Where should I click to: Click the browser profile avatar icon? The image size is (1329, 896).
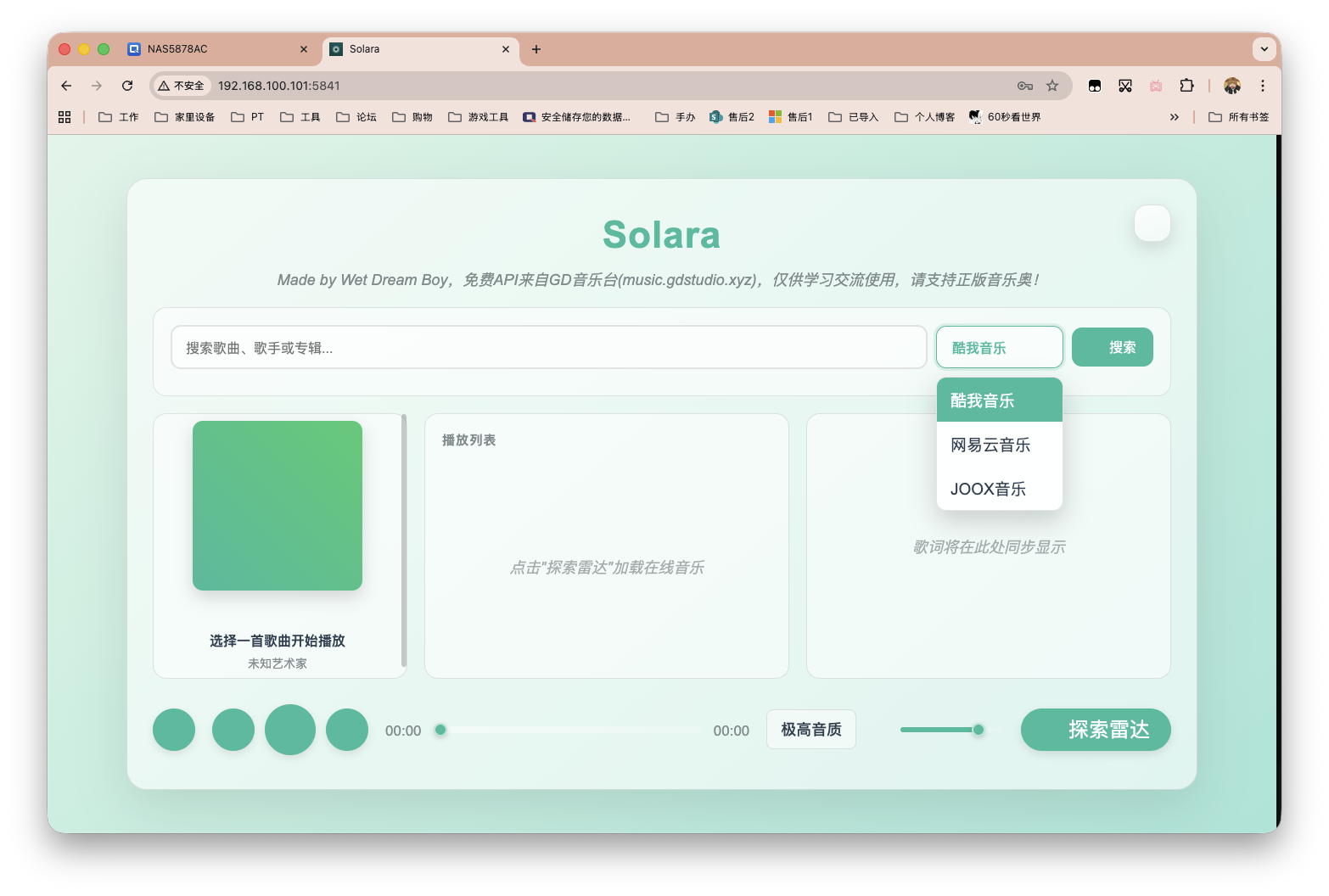[1232, 86]
